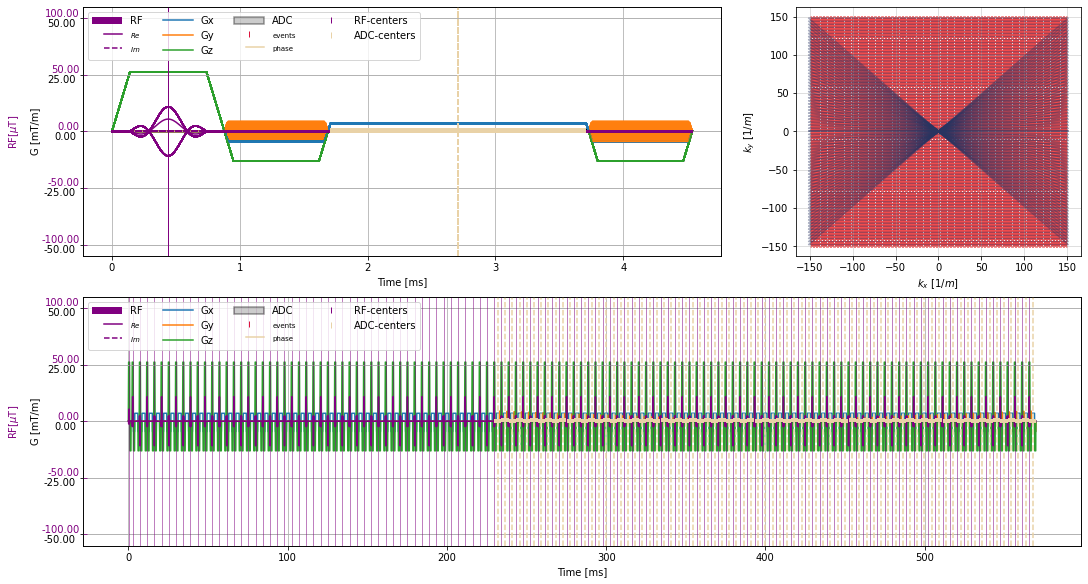Click RF-centers legend label in top plot

click(381, 21)
